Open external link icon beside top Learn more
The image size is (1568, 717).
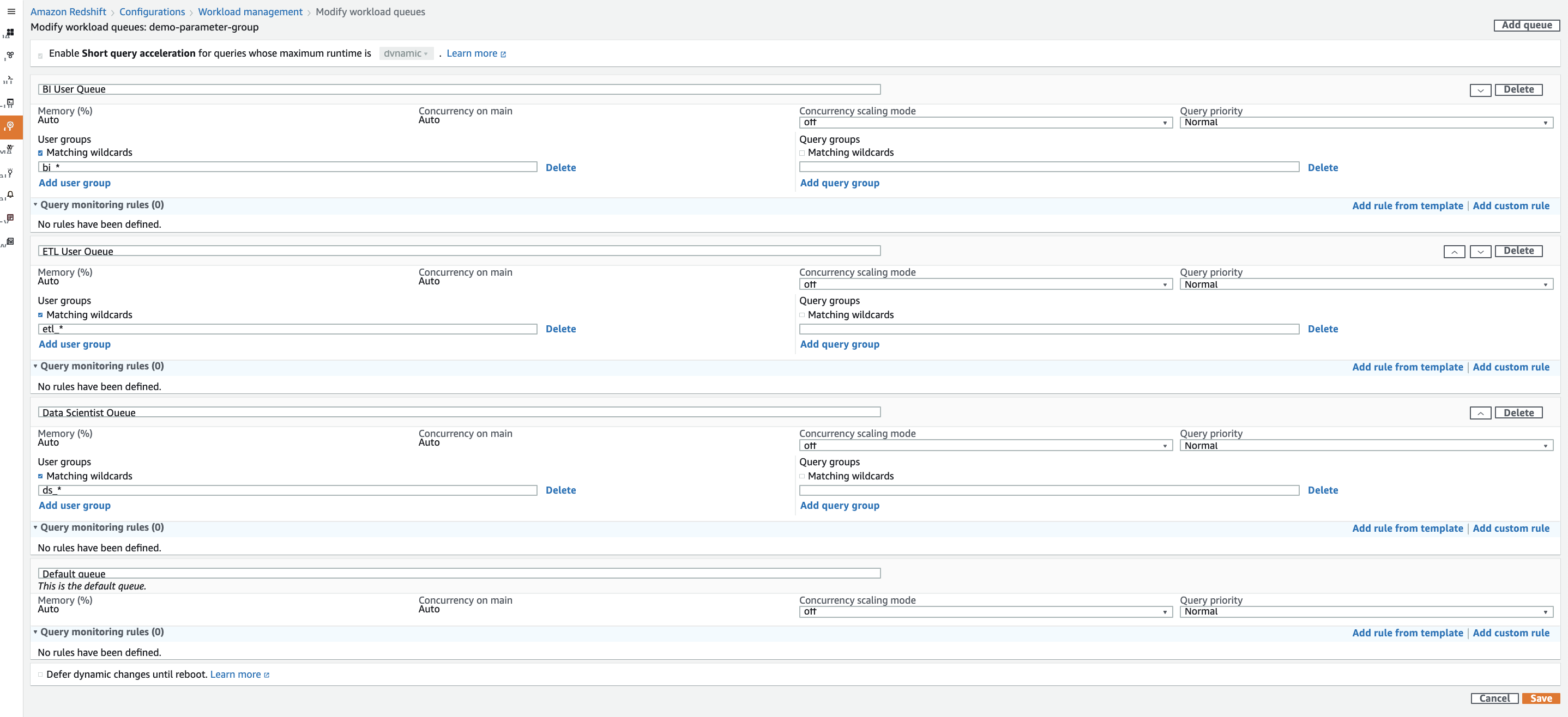coord(503,54)
